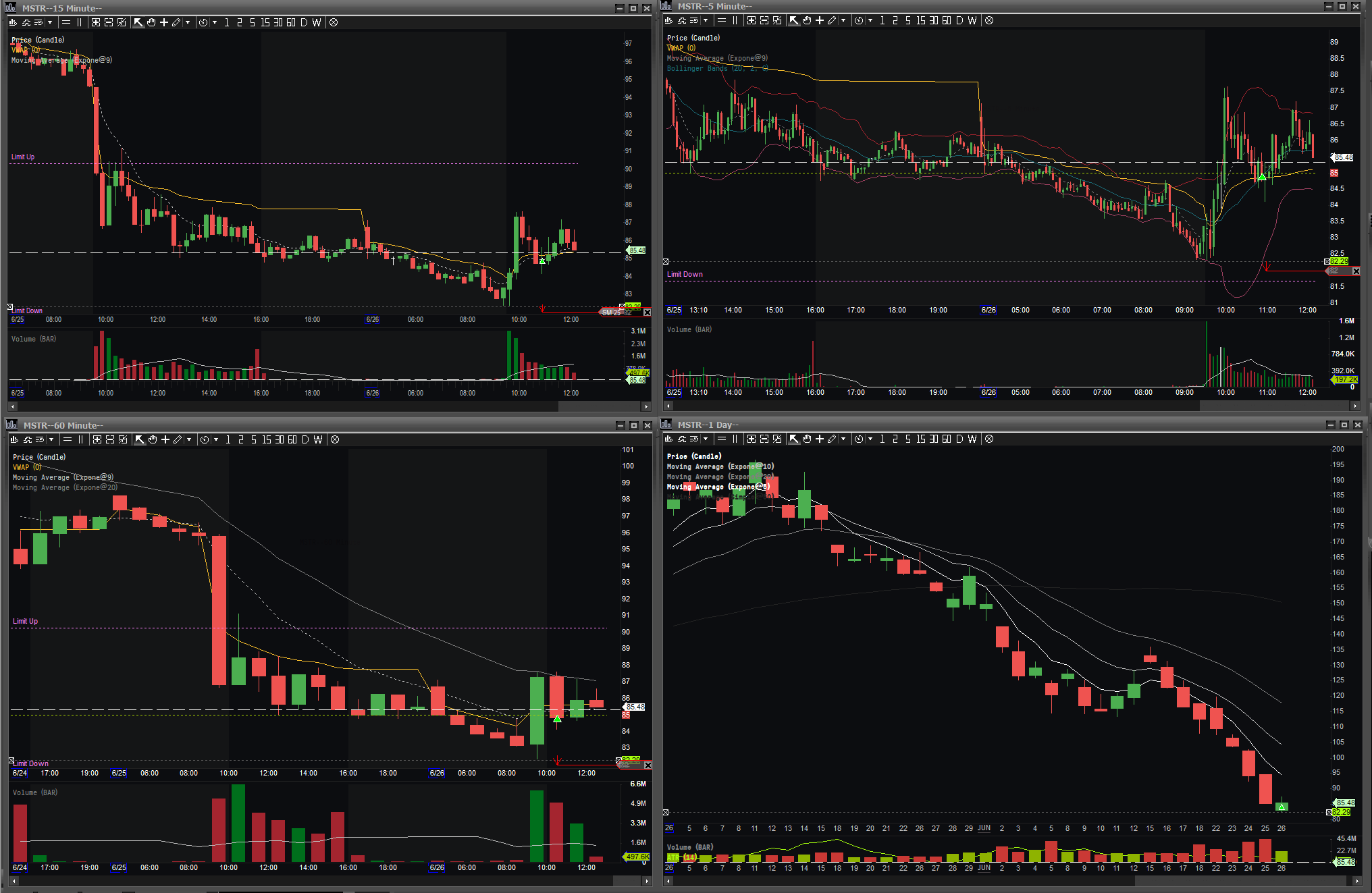This screenshot has height=893, width=1372.
Task: Remove the red order line on 5 Minute chart
Action: click(1356, 271)
